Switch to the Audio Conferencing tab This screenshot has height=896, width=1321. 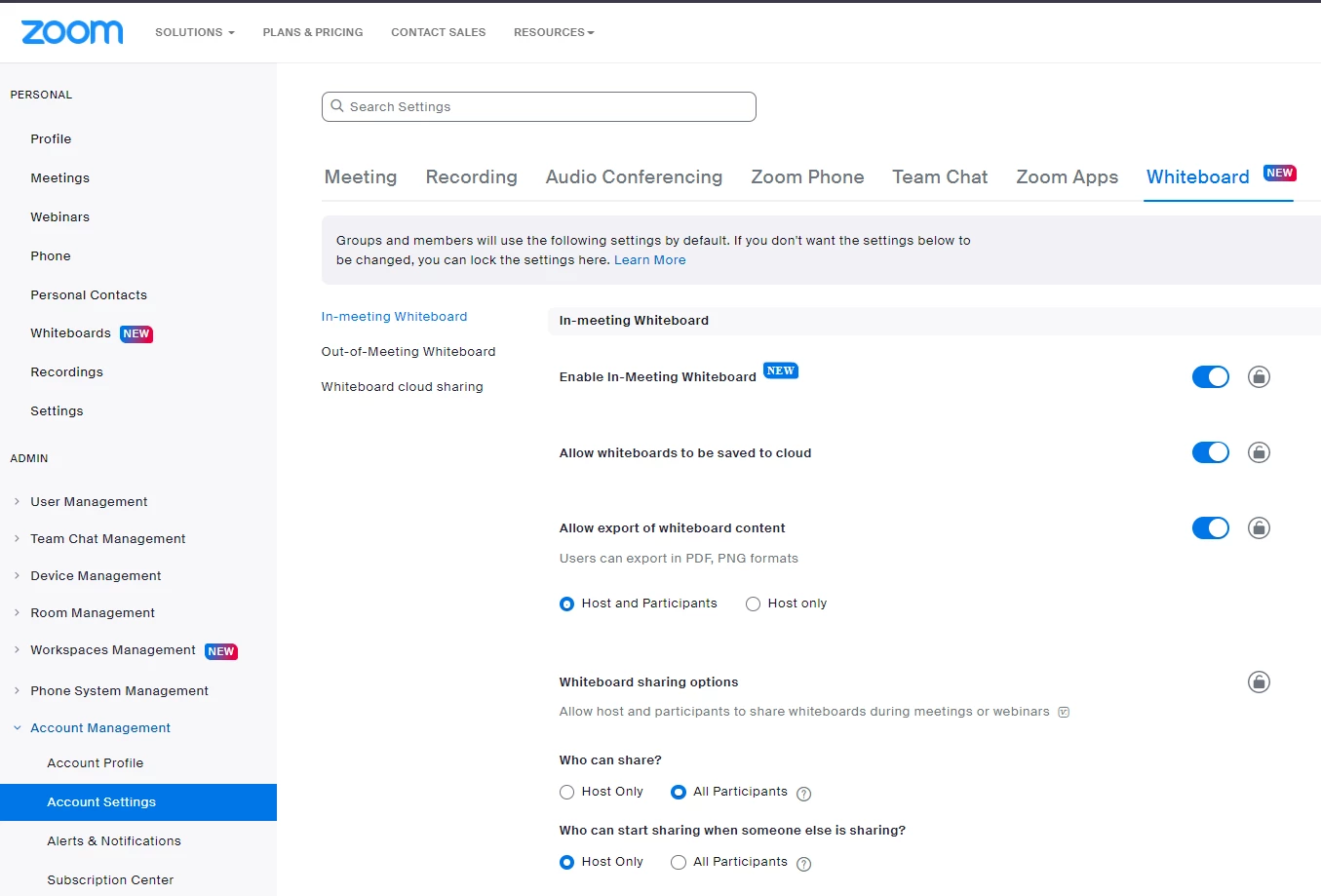pyautogui.click(x=635, y=177)
